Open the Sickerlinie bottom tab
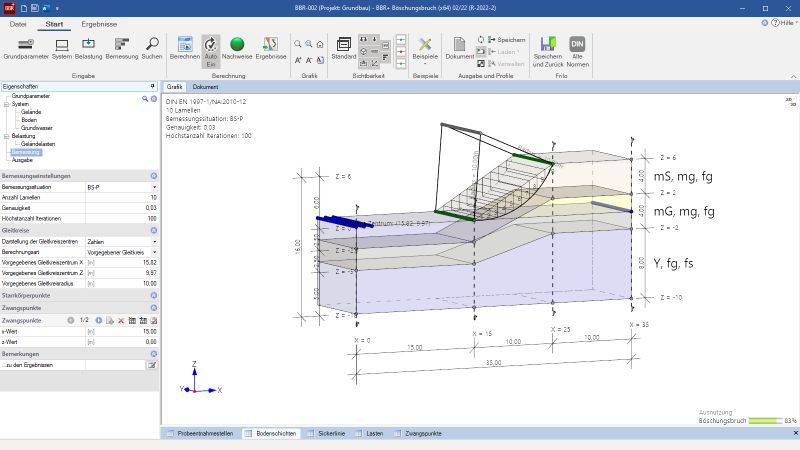This screenshot has height=450, width=800. coord(327,433)
